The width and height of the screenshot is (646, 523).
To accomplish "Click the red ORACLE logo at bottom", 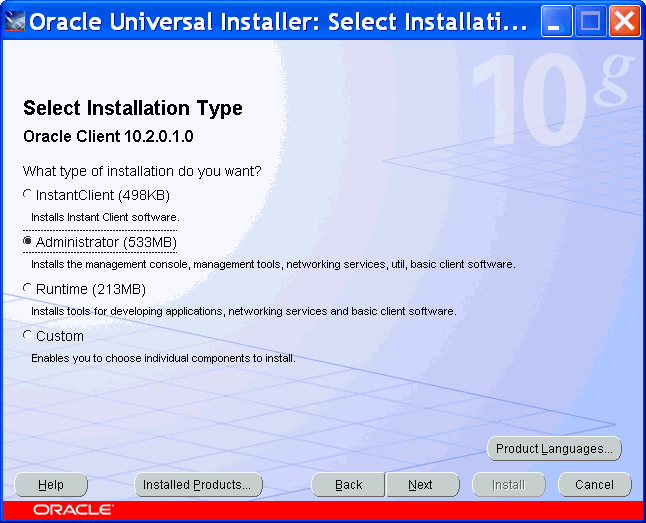I will (73, 510).
